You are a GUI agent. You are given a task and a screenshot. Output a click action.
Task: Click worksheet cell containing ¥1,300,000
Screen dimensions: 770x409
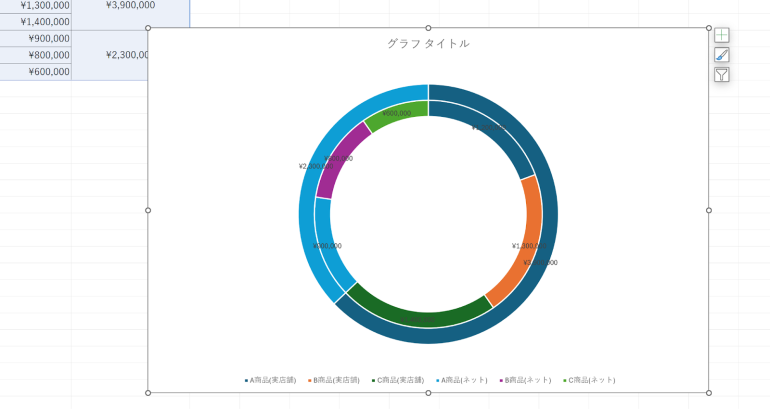pos(36,5)
